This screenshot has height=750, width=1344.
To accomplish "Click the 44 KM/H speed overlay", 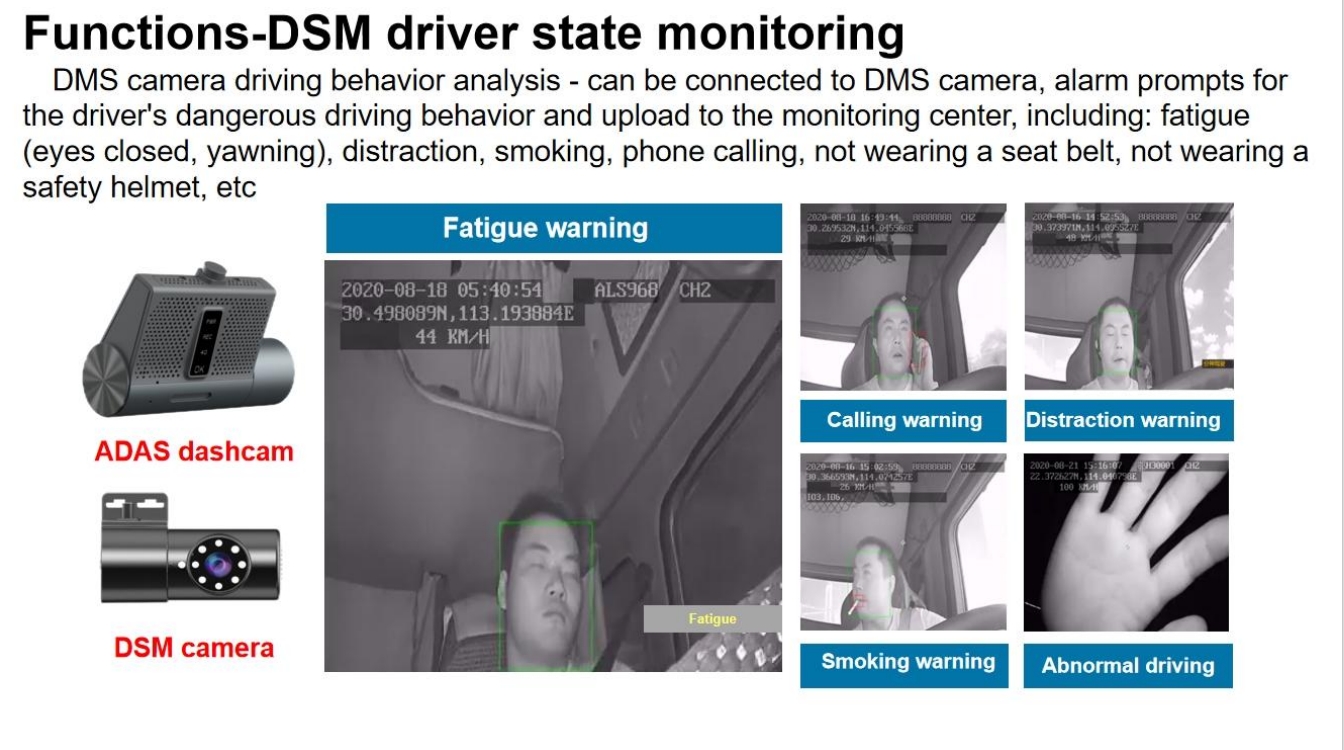I will (453, 337).
